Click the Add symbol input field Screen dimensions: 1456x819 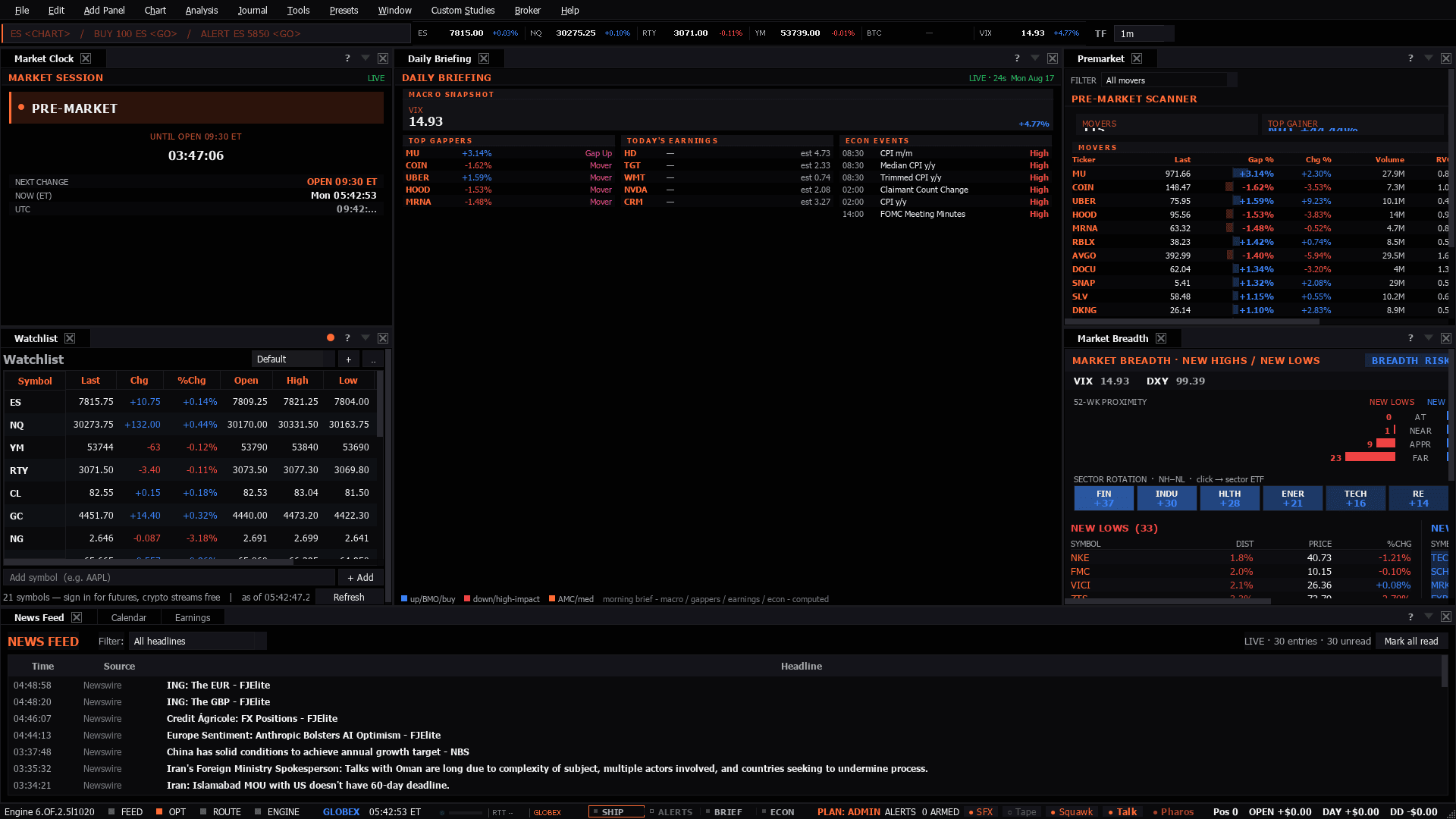coord(169,578)
